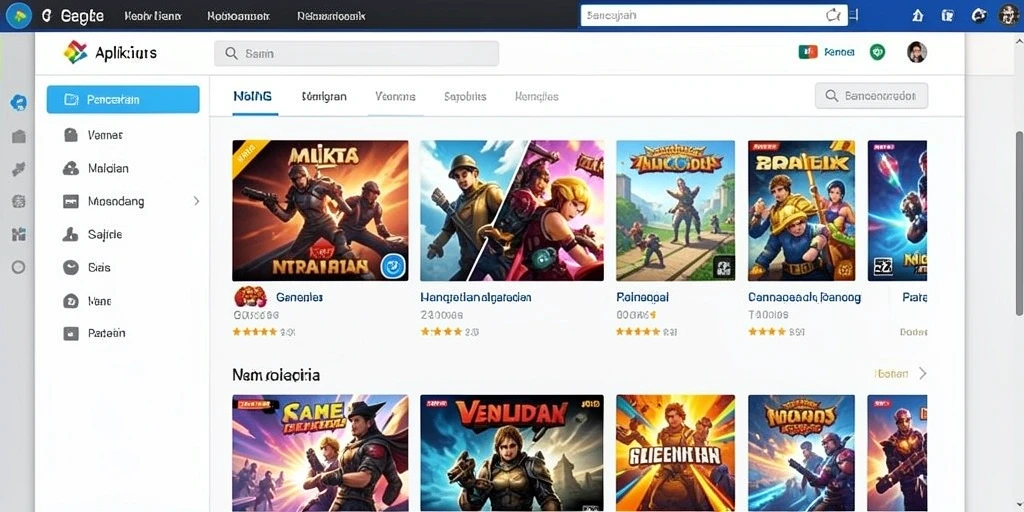Switch to the NalfiG tab
This screenshot has width=1024, height=512.
click(252, 96)
